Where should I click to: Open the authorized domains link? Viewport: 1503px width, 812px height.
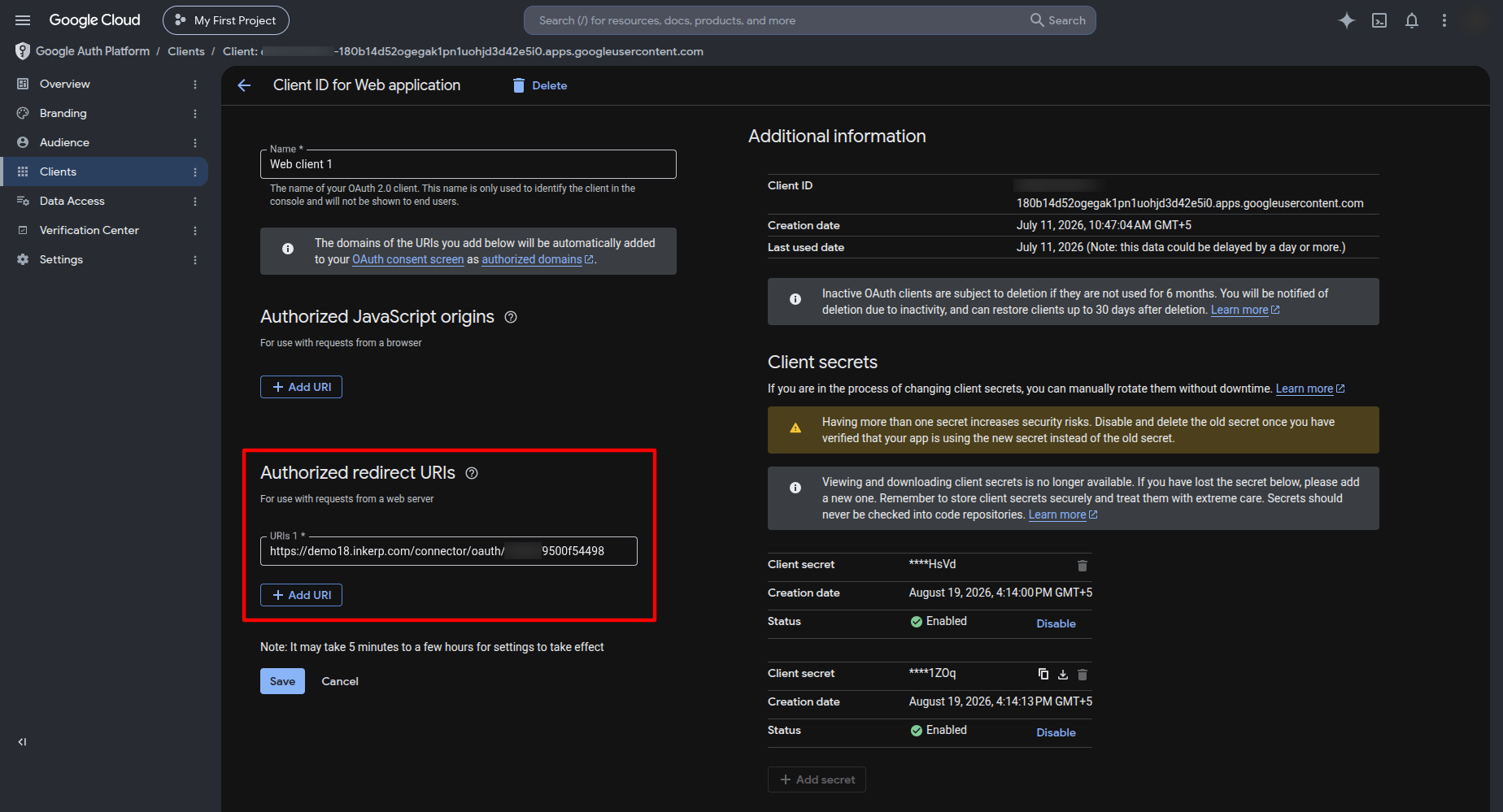[537, 259]
